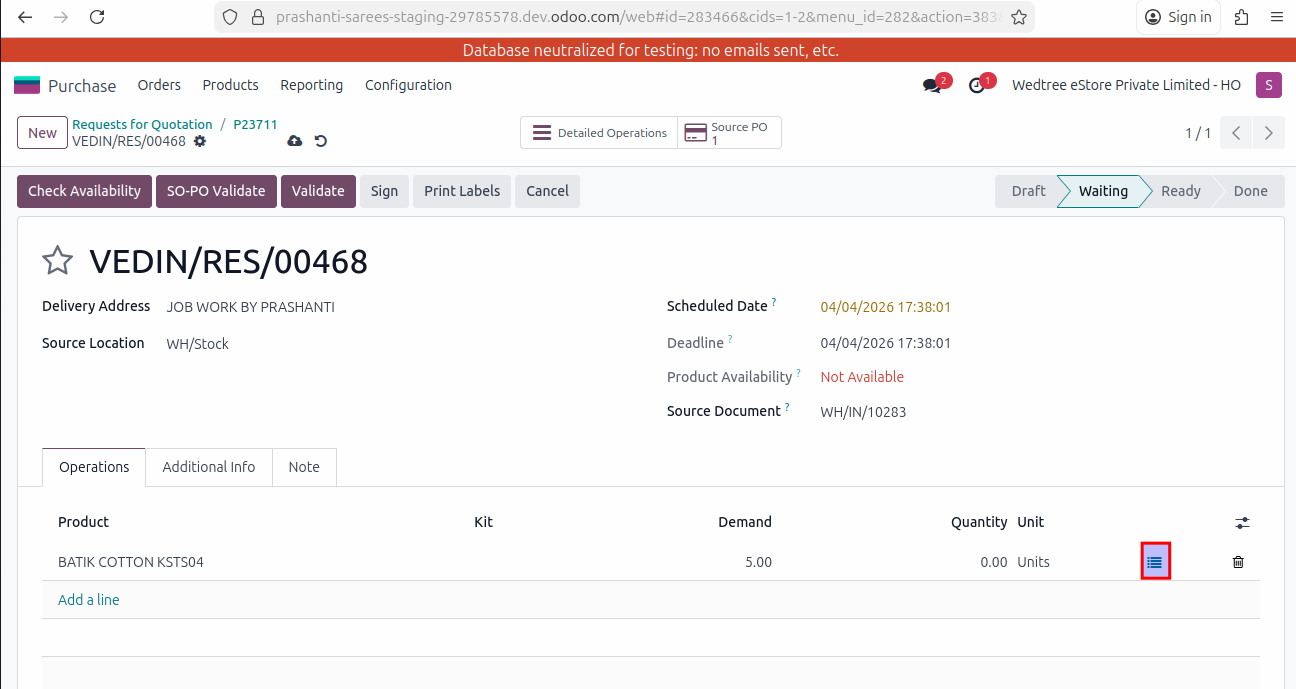Click the Sign in button in browser
The width and height of the screenshot is (1296, 689).
(x=1178, y=17)
